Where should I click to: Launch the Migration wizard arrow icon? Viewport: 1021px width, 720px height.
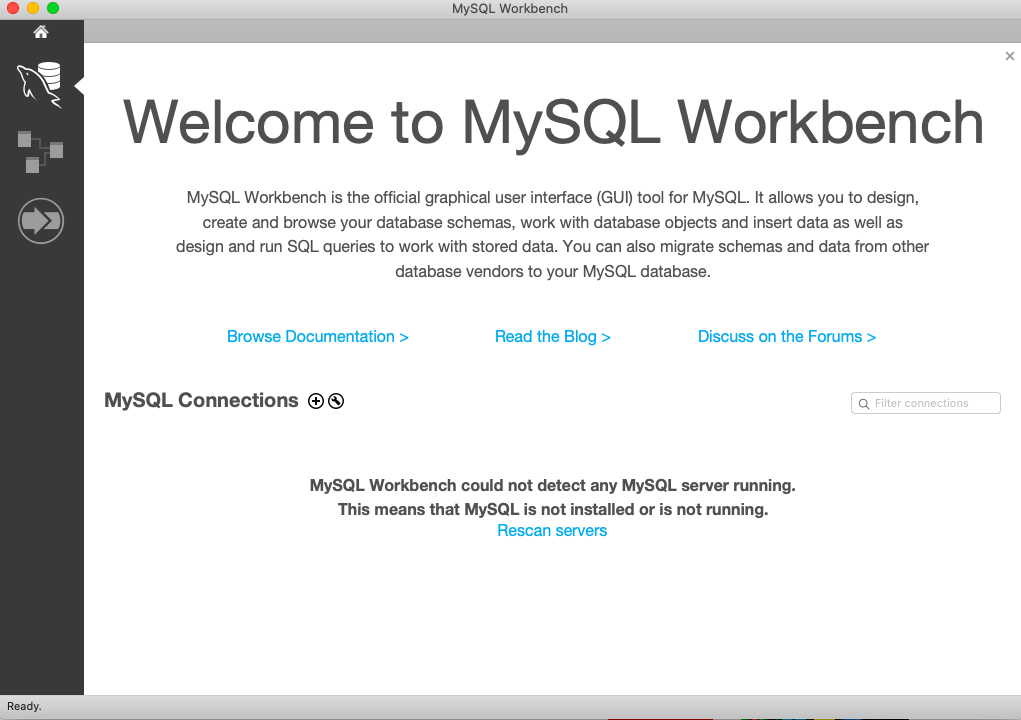coord(41,220)
